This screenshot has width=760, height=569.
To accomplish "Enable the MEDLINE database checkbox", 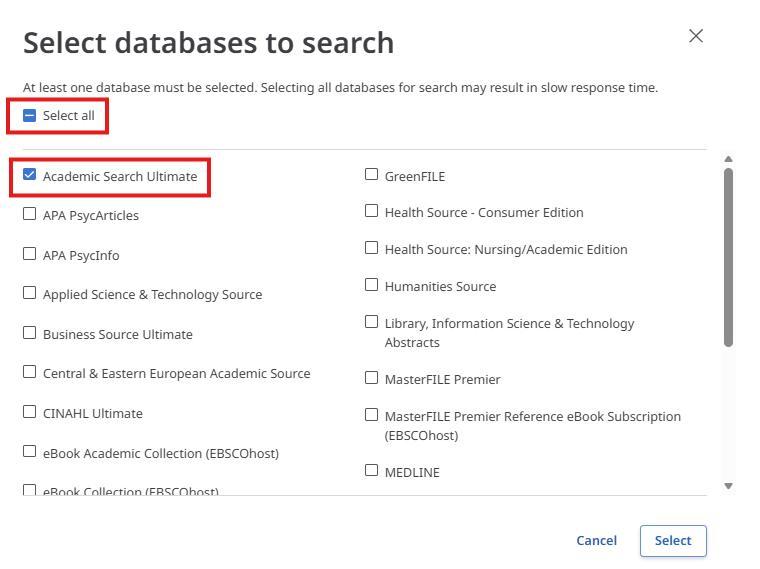I will [372, 471].
